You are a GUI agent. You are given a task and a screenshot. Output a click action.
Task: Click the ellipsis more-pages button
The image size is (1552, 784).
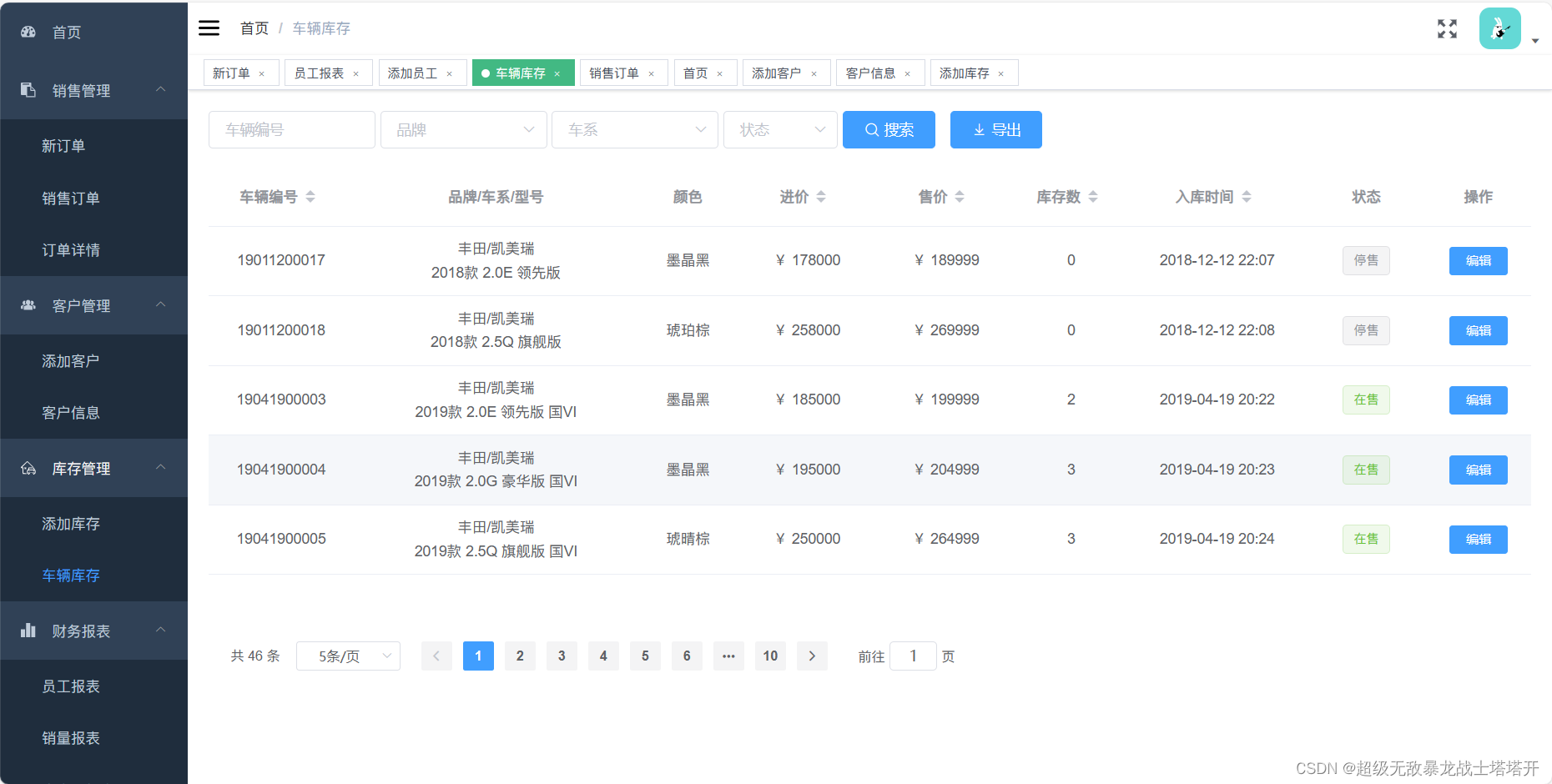coord(728,656)
